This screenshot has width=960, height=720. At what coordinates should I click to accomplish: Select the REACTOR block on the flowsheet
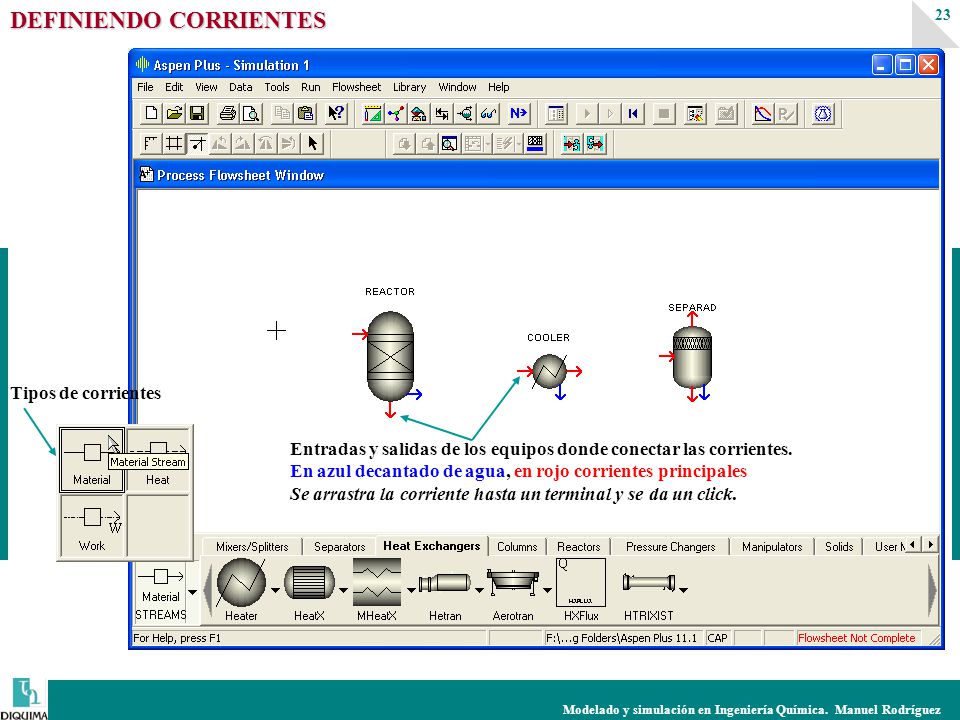(390, 356)
